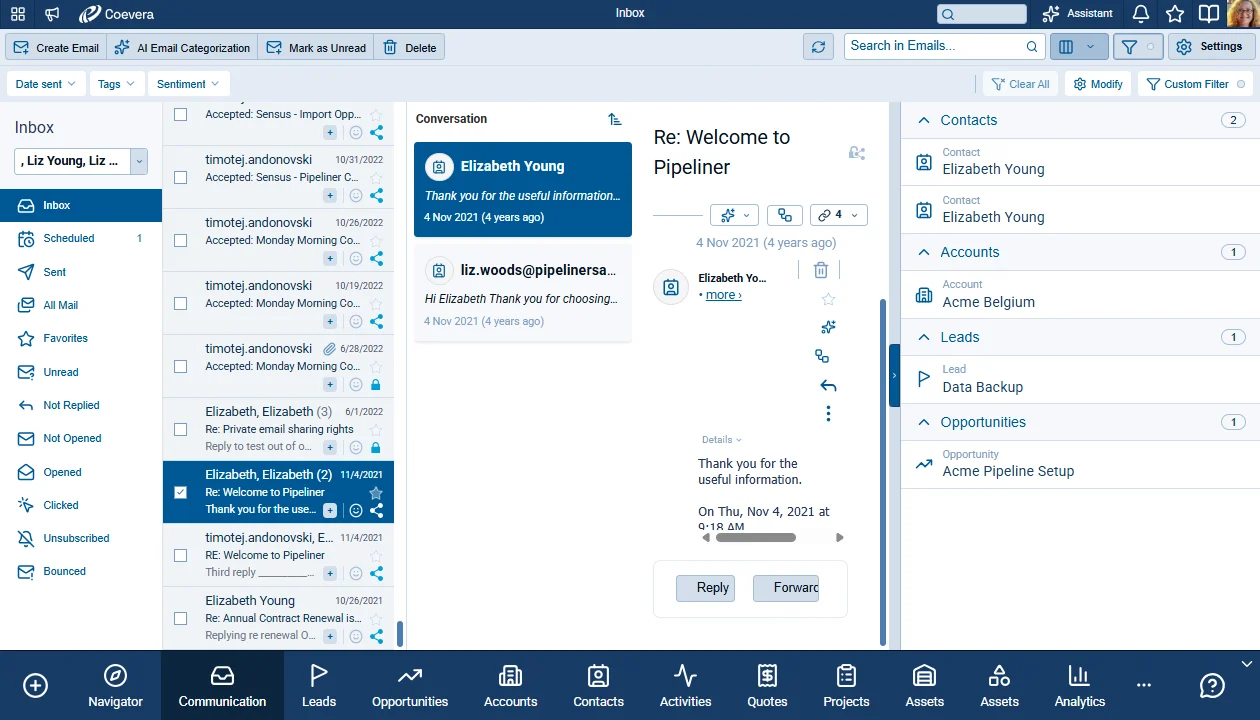
Task: Check the Private email sharing rights checkbox
Action: [x=180, y=429]
